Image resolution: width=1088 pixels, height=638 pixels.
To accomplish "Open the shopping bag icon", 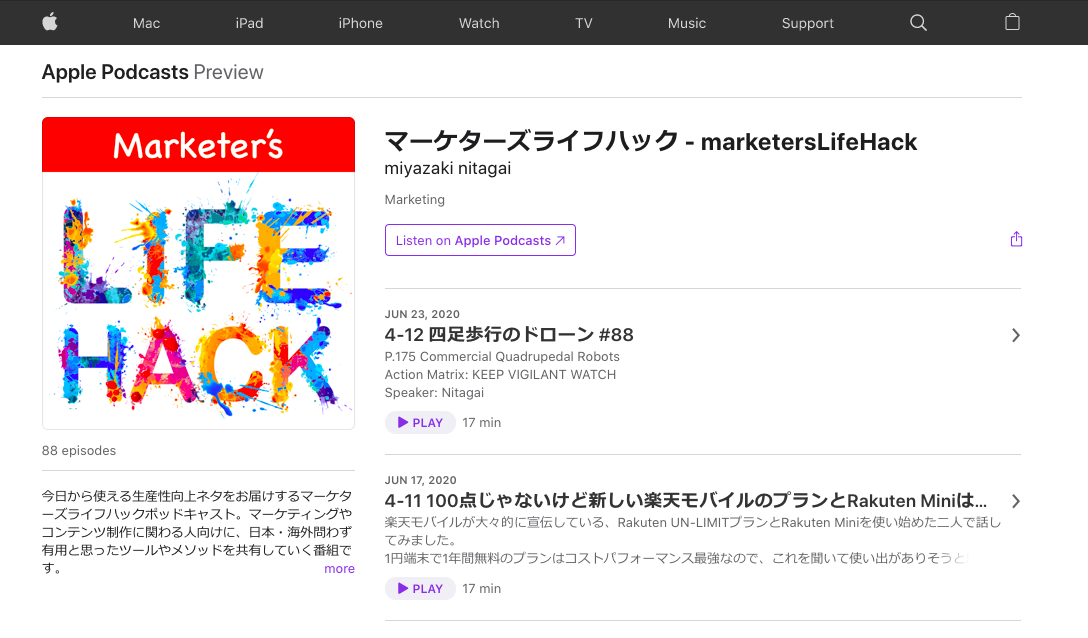I will pyautogui.click(x=1012, y=22).
